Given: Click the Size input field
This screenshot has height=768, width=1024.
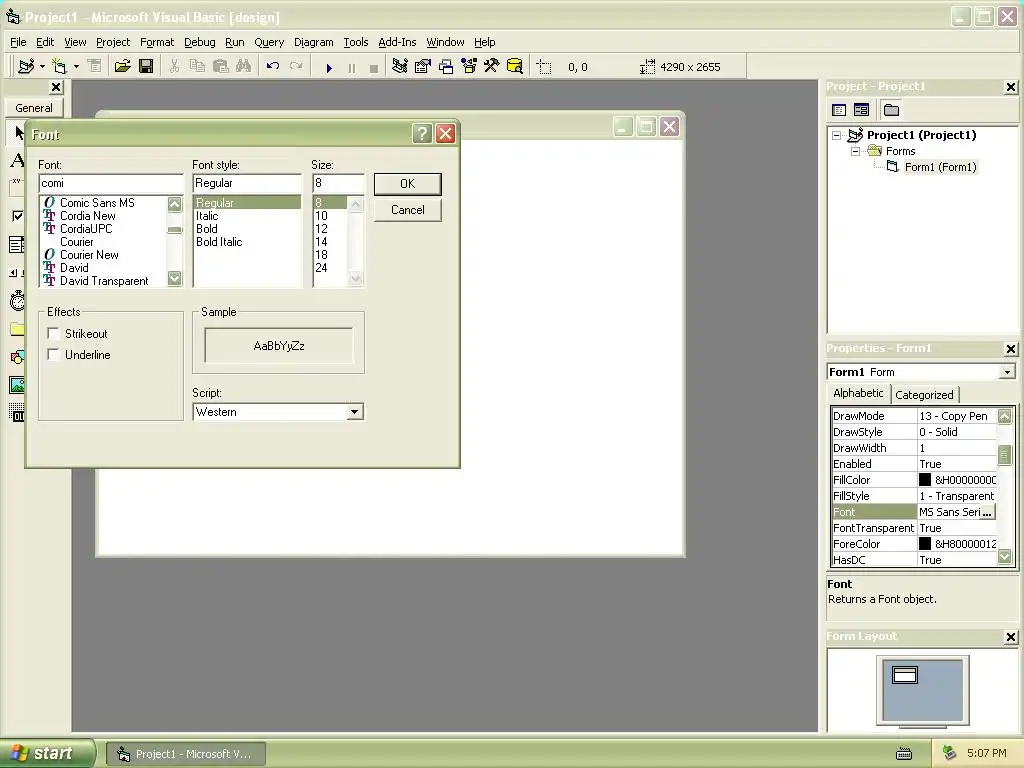Looking at the screenshot, I should point(338,184).
